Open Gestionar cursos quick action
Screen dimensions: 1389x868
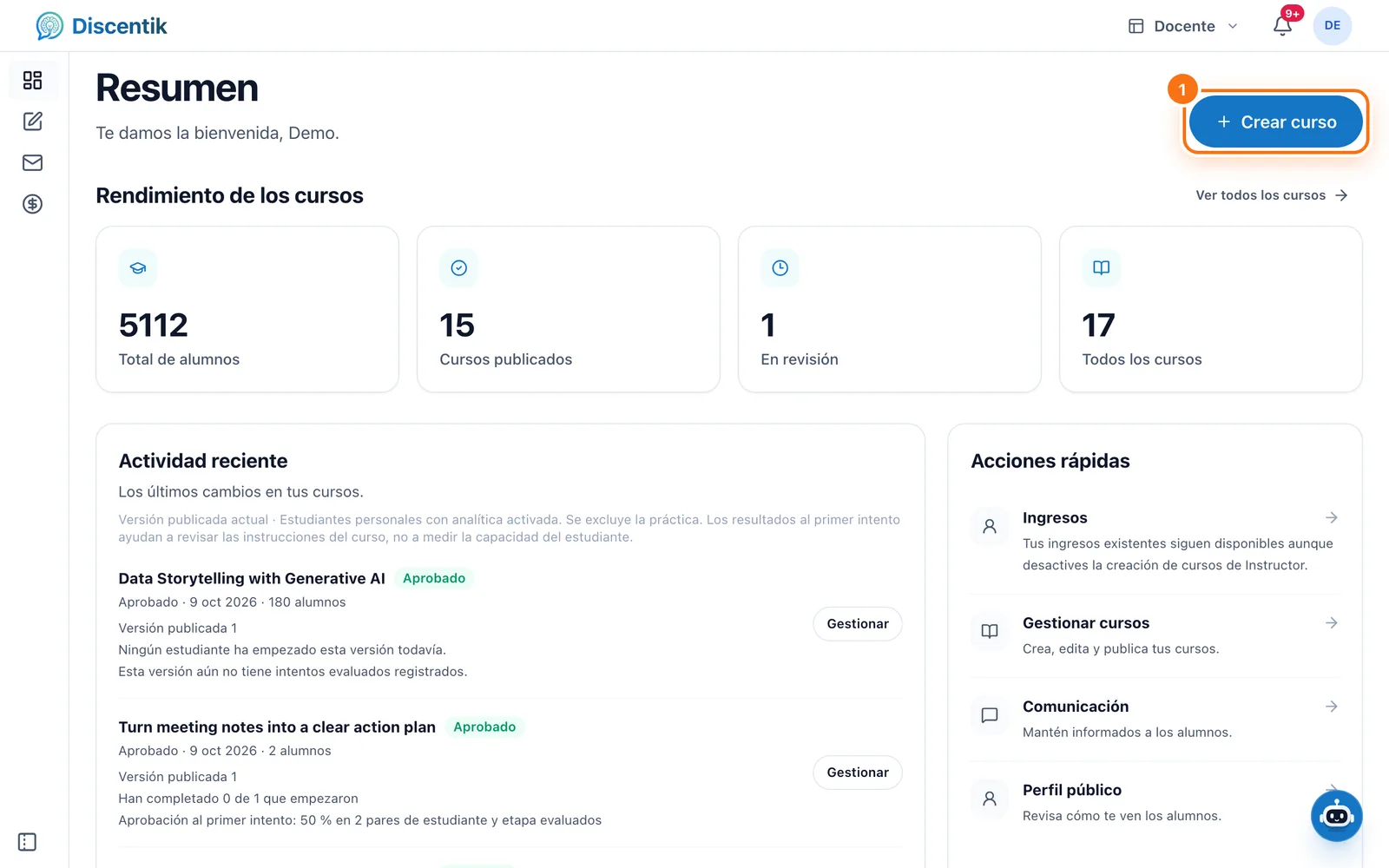point(1155,635)
